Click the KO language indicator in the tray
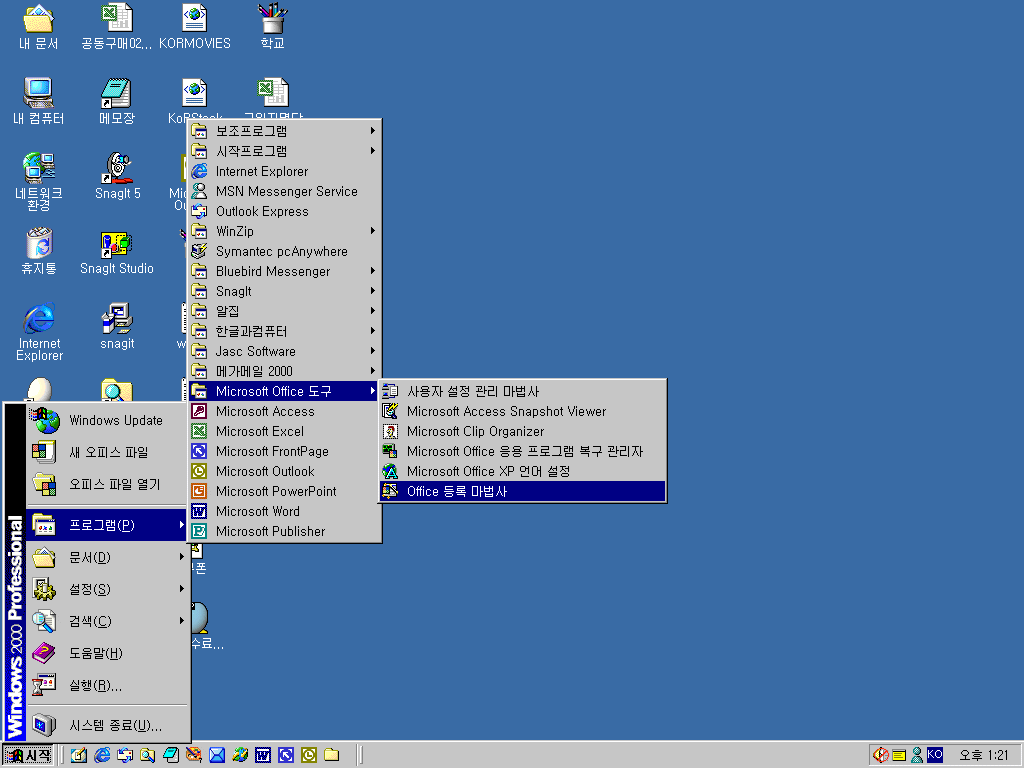The width and height of the screenshot is (1024, 768). tap(935, 754)
